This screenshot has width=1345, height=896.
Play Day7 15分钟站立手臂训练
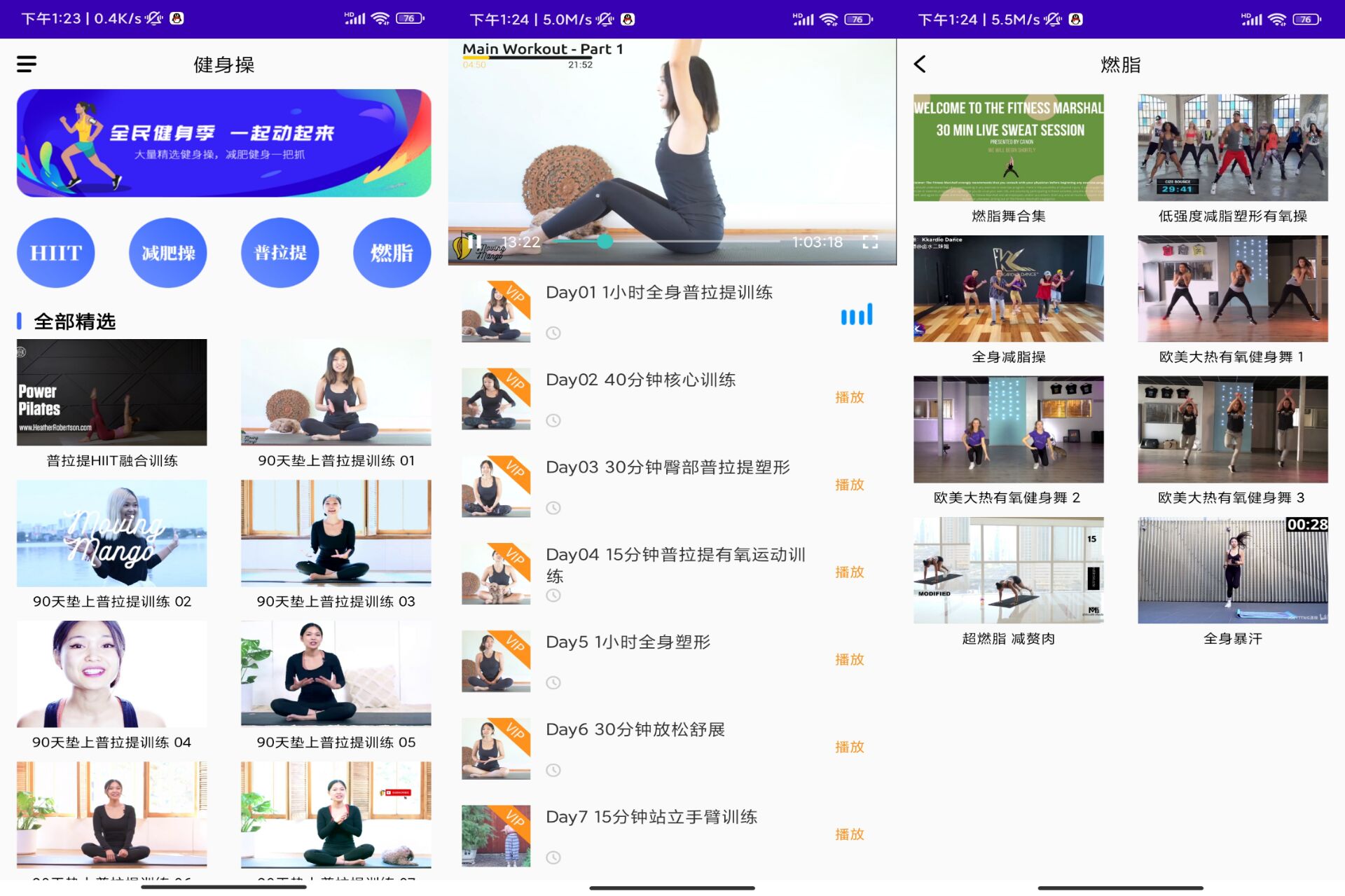coord(849,834)
